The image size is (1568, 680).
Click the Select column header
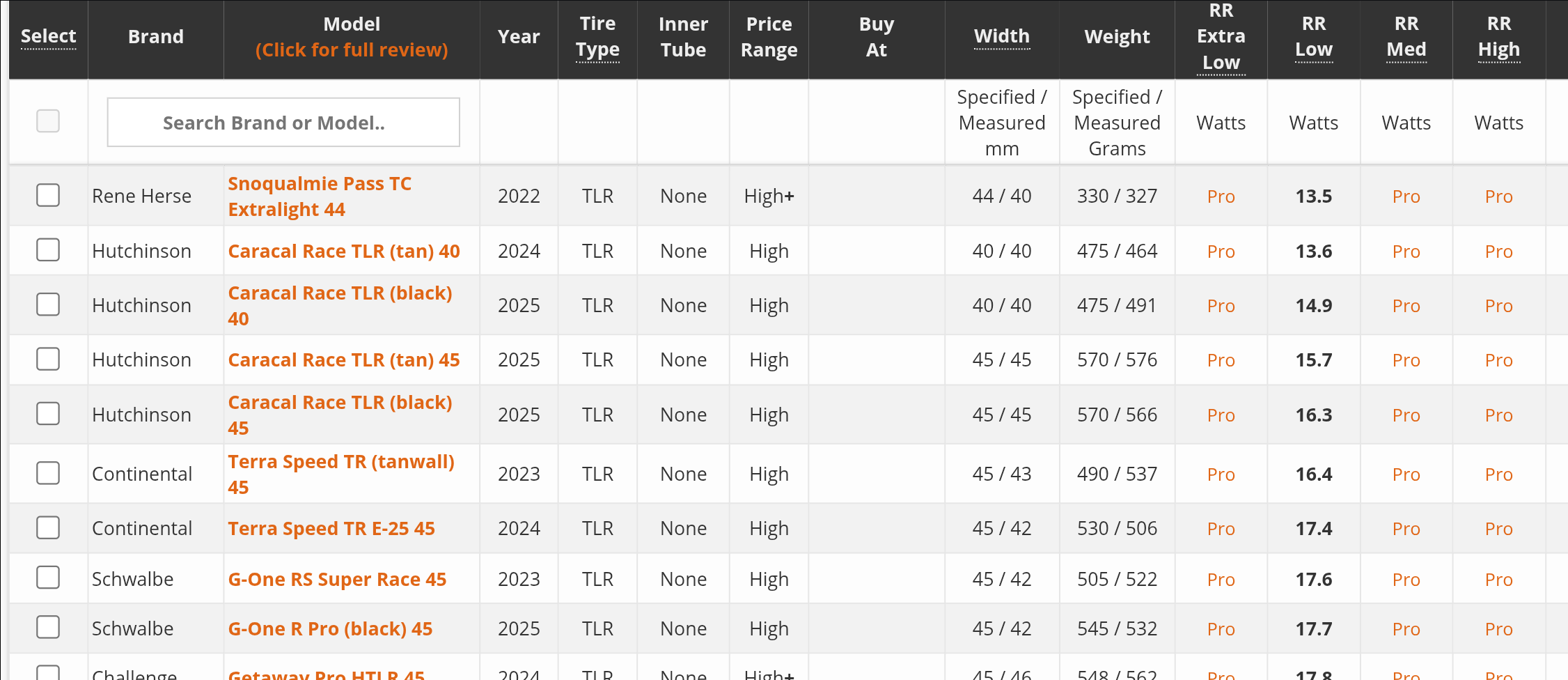48,36
